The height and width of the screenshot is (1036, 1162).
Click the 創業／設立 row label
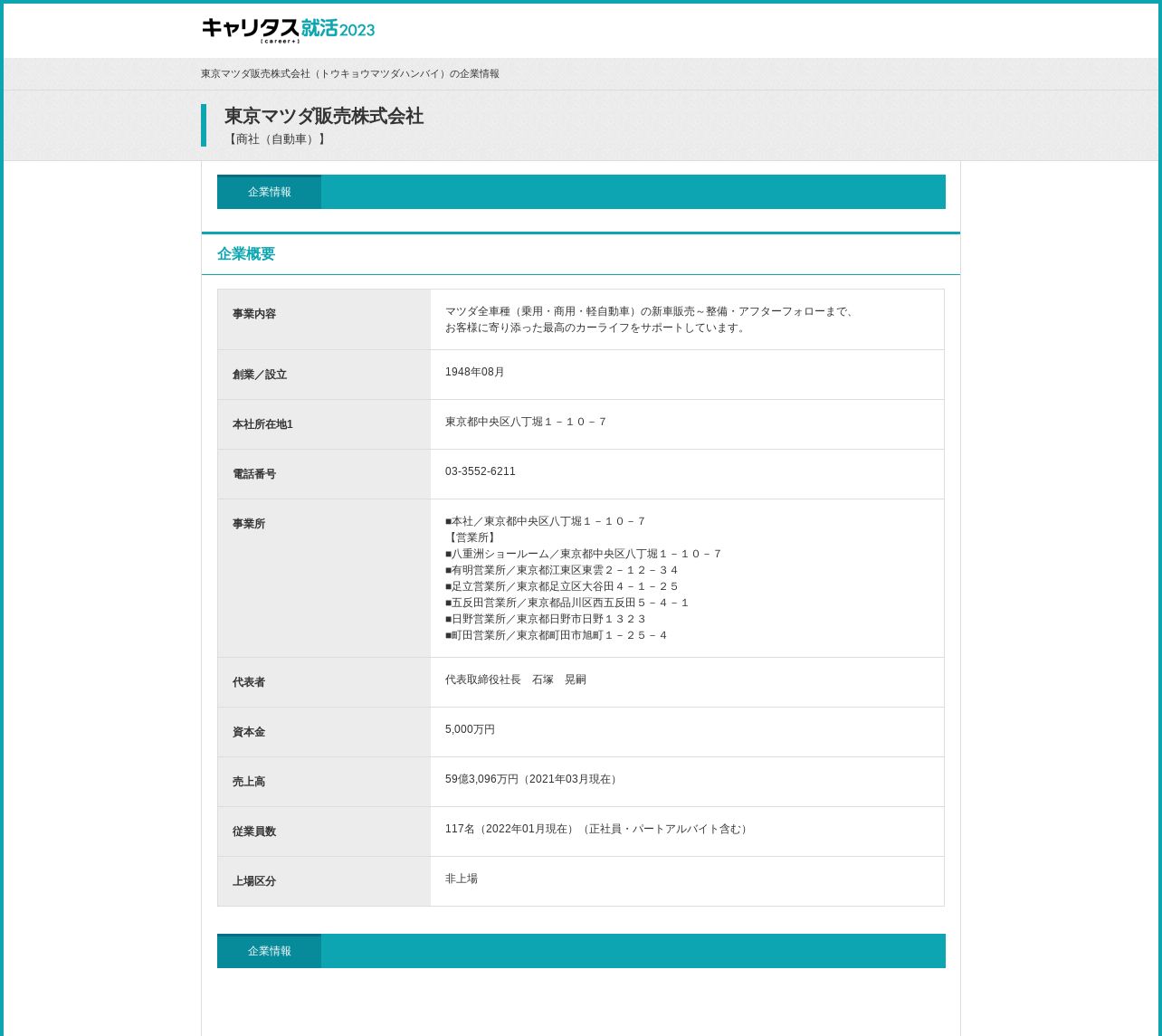260,375
